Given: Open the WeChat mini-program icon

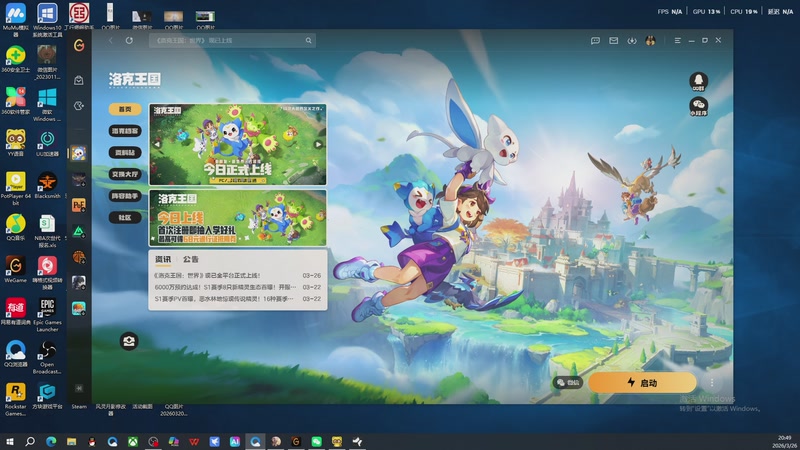Looking at the screenshot, I should point(698,106).
